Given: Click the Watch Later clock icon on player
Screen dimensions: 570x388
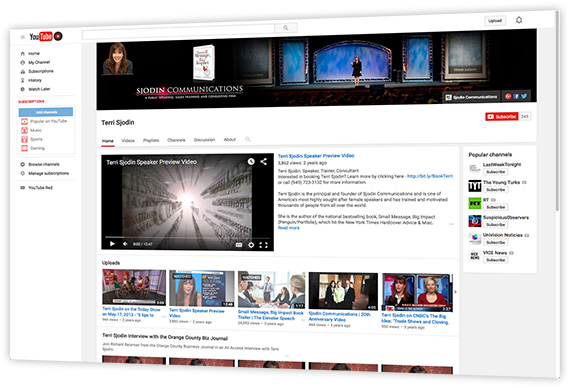Looking at the screenshot, I should [251, 161].
